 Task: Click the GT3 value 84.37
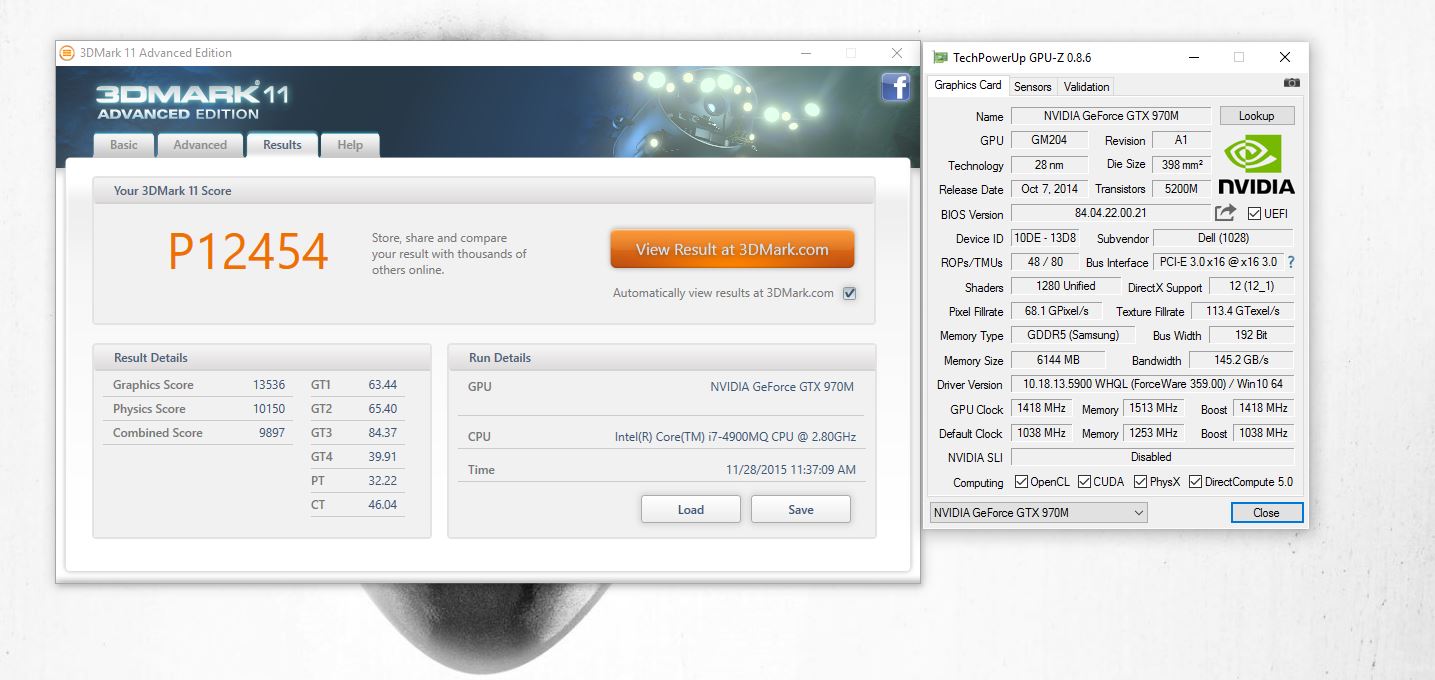coord(382,433)
